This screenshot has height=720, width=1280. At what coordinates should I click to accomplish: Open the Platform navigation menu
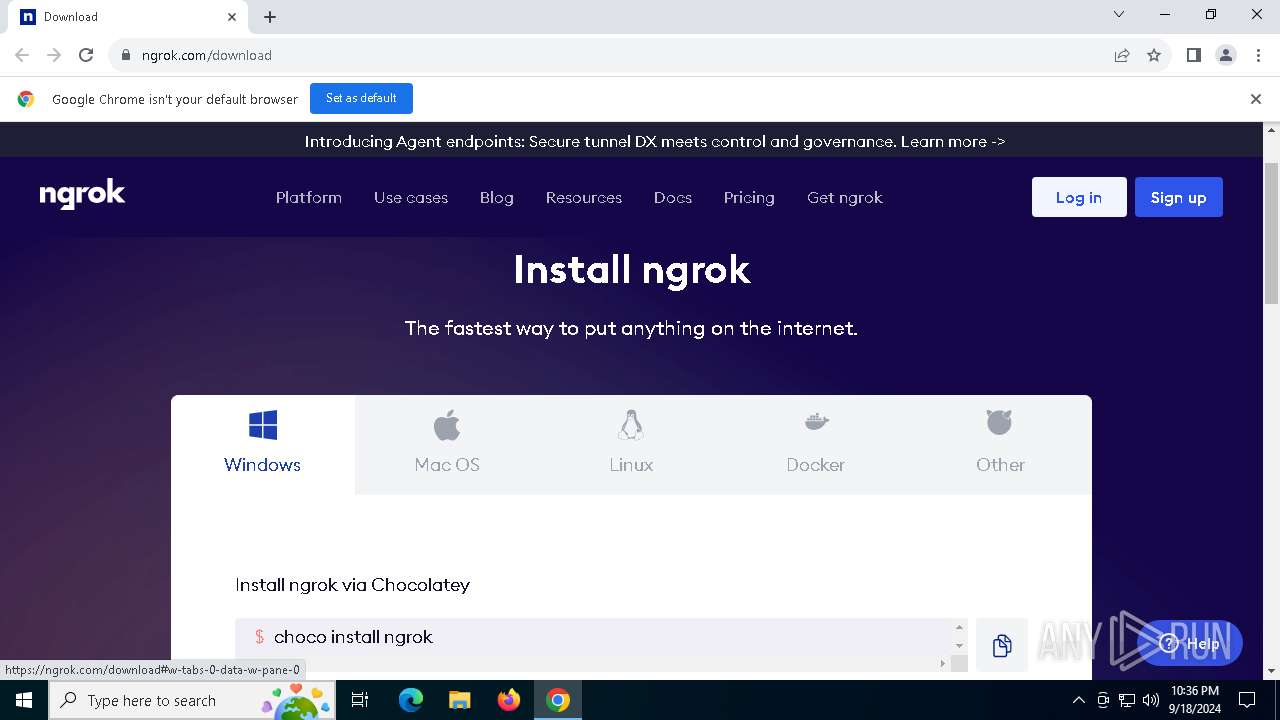pyautogui.click(x=309, y=198)
